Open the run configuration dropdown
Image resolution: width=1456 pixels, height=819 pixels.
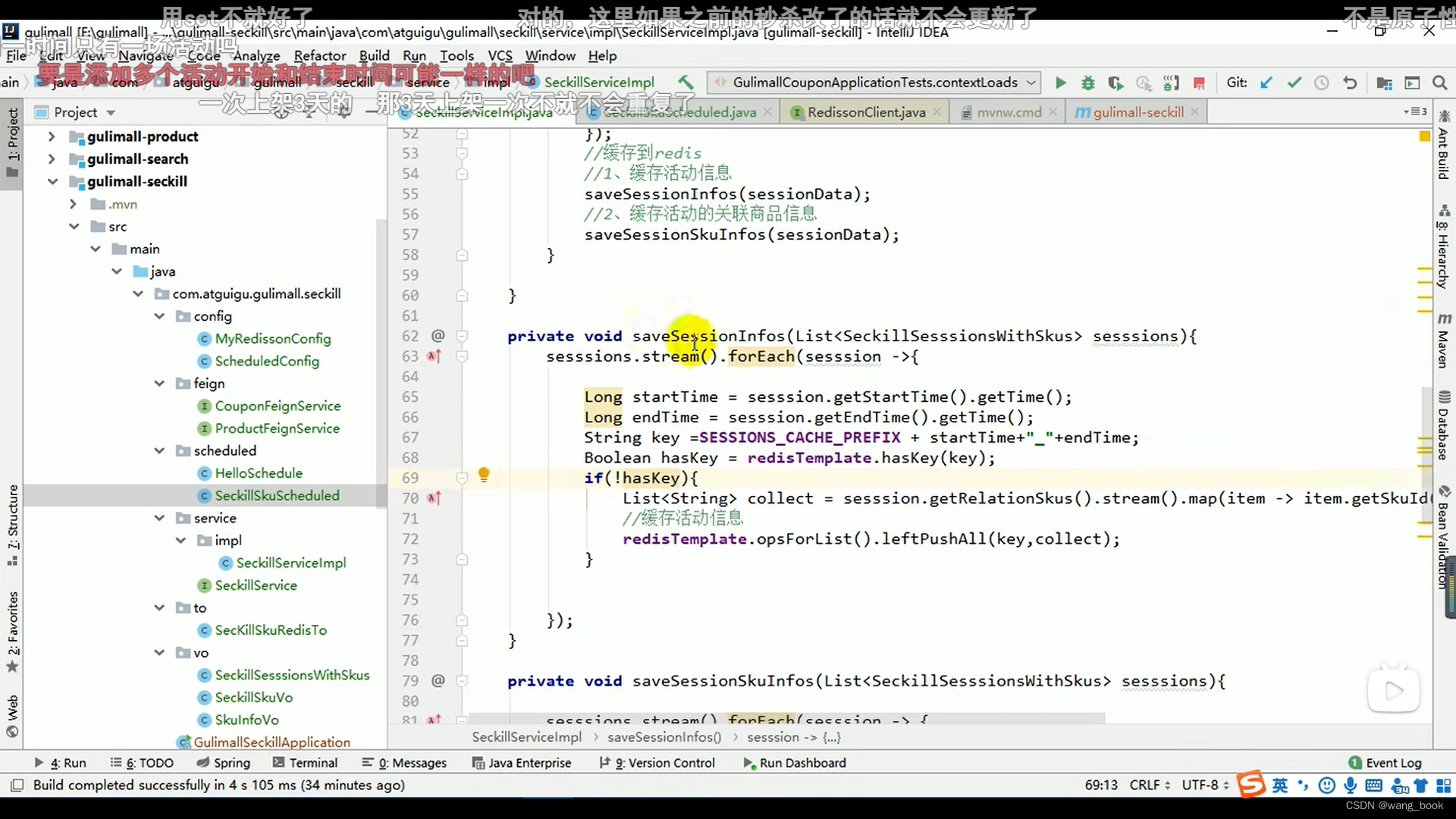coord(1031,82)
